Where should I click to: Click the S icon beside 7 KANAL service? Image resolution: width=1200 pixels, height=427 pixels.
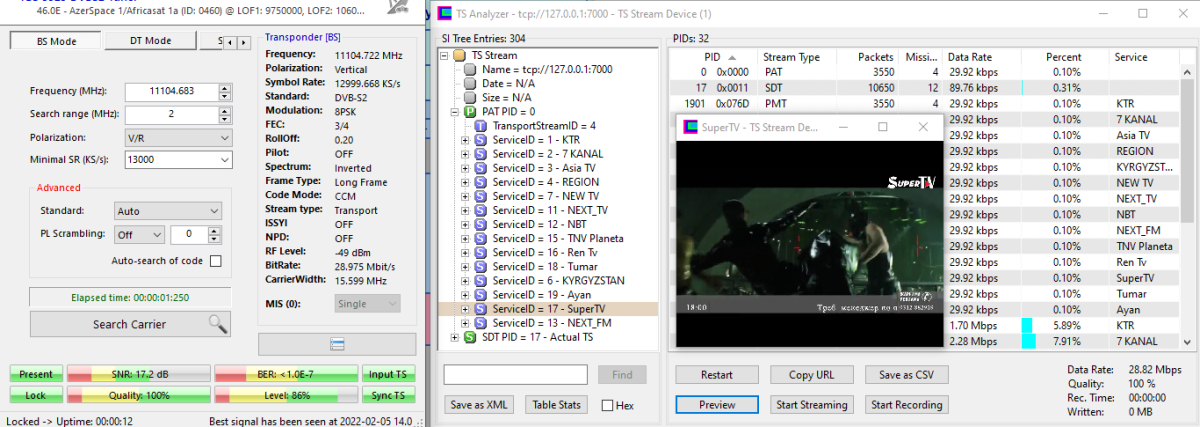(x=481, y=154)
